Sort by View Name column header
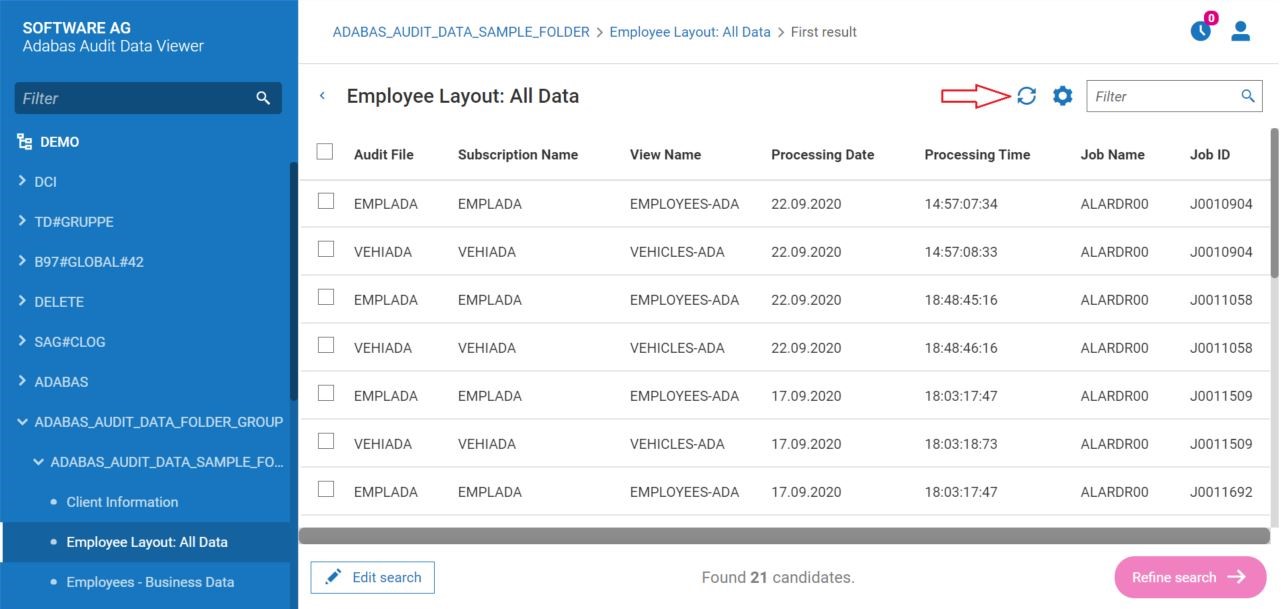The image size is (1281, 609). coord(665,155)
